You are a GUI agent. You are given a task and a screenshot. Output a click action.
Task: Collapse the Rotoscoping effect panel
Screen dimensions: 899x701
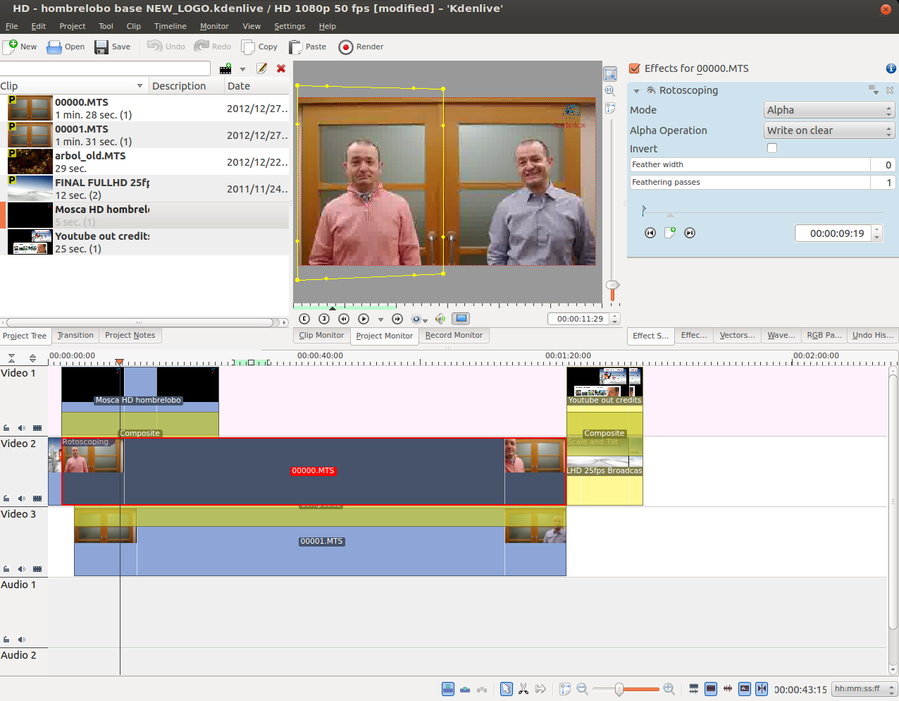(x=637, y=91)
